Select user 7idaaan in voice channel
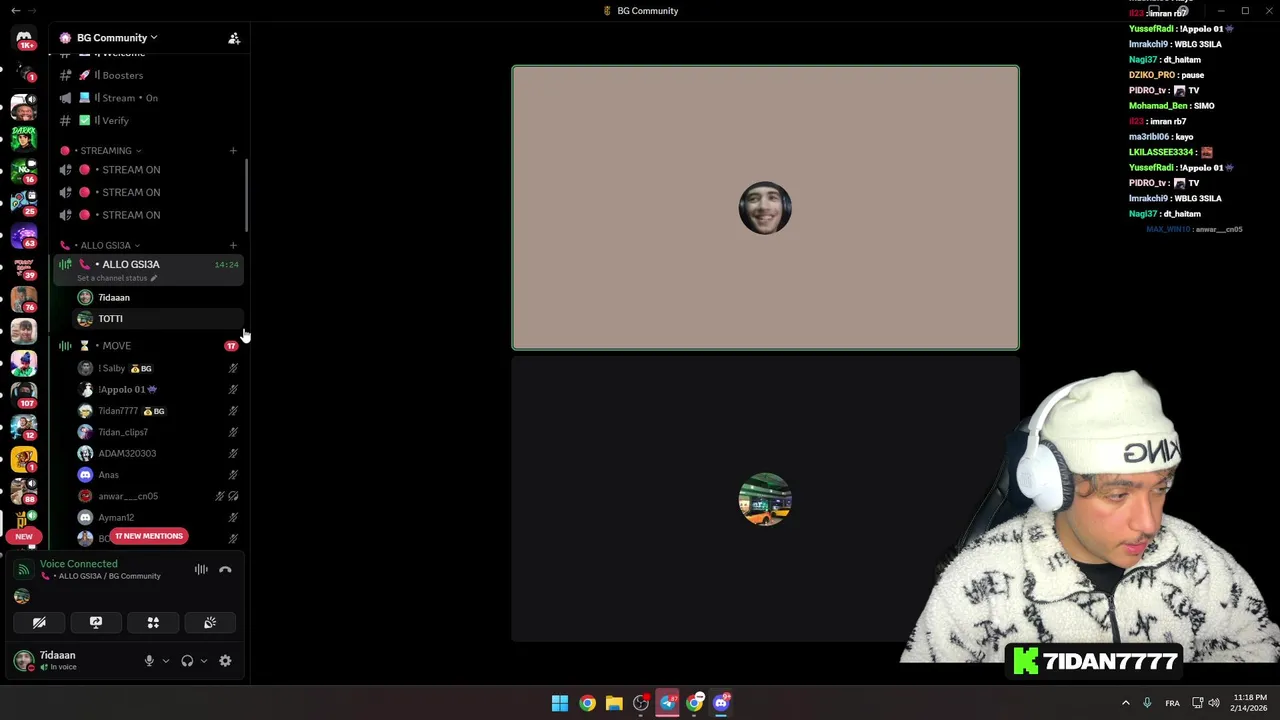The width and height of the screenshot is (1280, 720). [158, 297]
